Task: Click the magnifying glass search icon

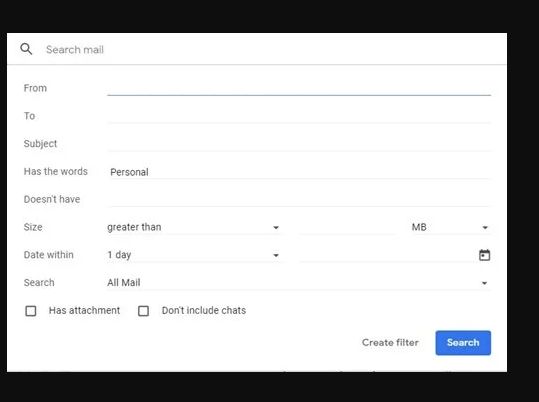Action: click(26, 49)
